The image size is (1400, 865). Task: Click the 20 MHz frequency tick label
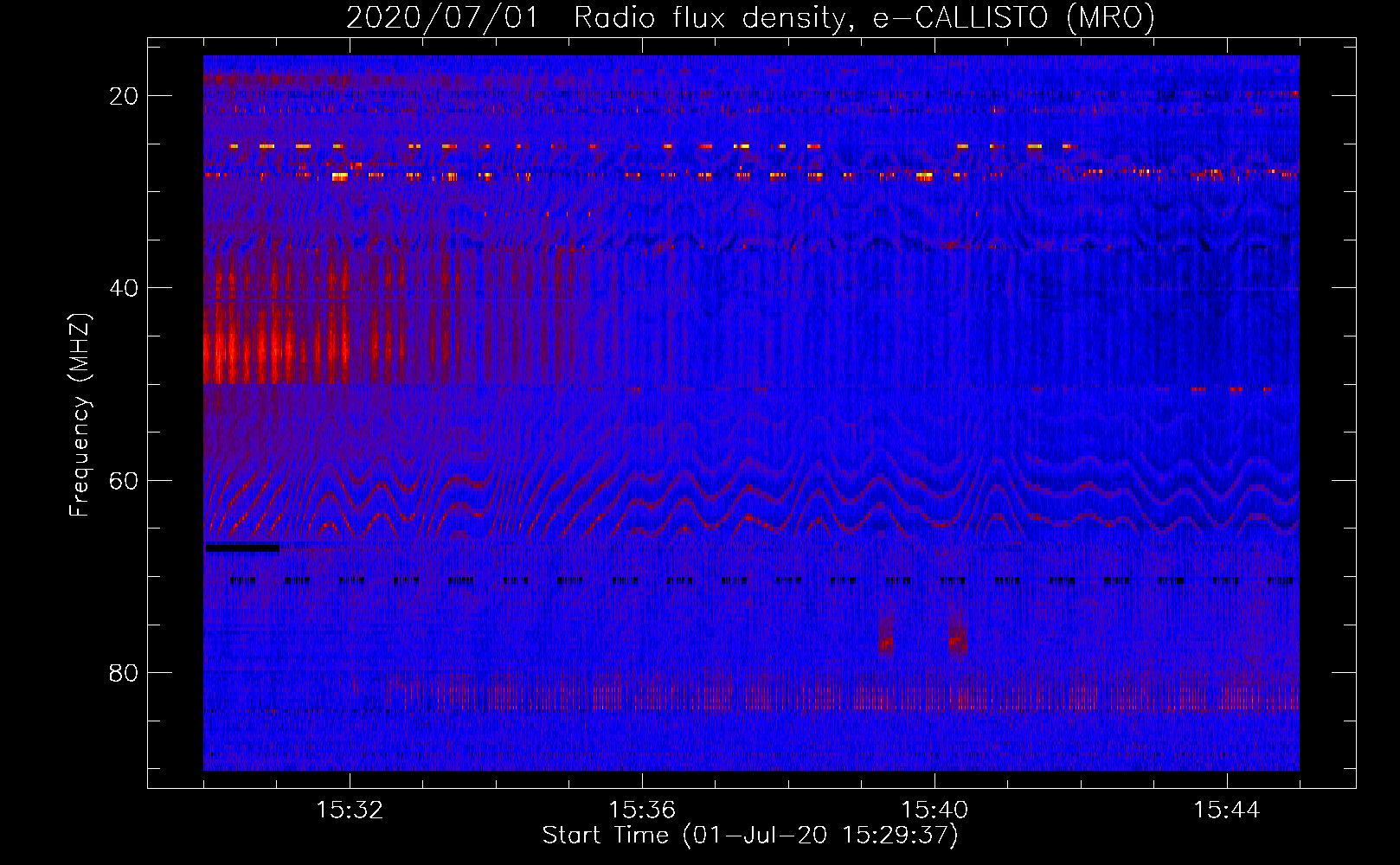pyautogui.click(x=124, y=96)
